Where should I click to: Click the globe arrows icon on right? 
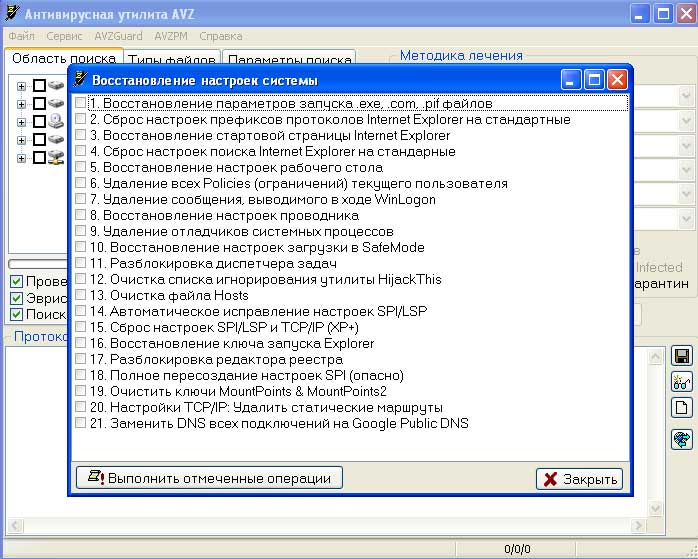tap(682, 439)
